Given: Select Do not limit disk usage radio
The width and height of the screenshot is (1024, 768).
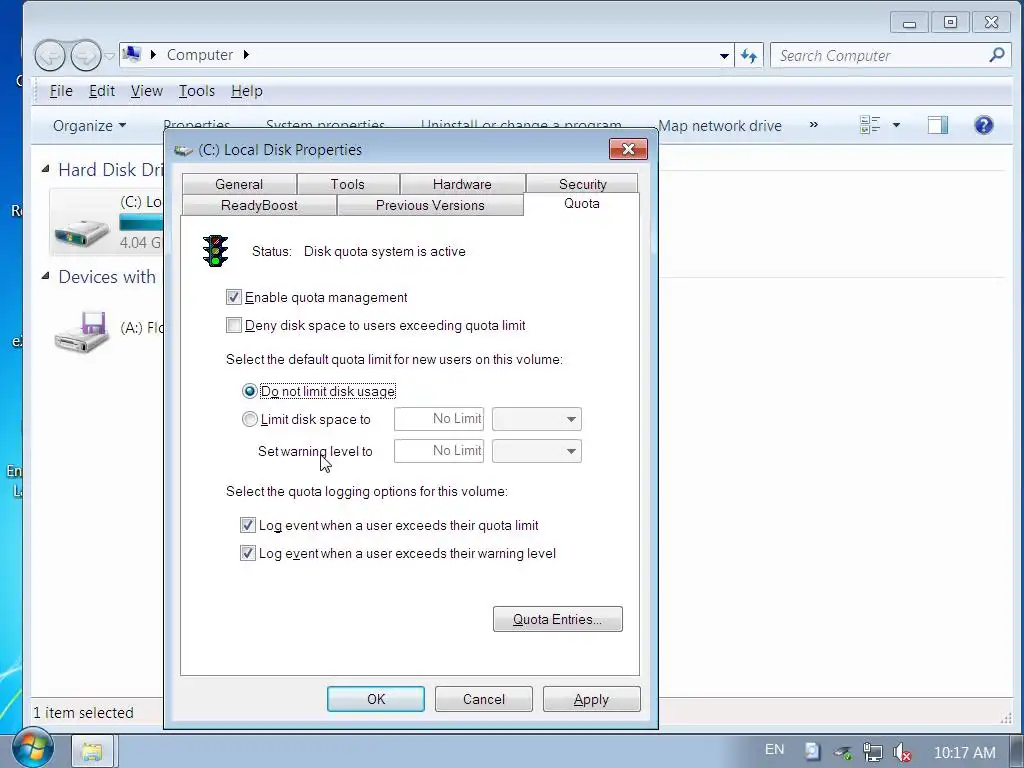Looking at the screenshot, I should 249,391.
